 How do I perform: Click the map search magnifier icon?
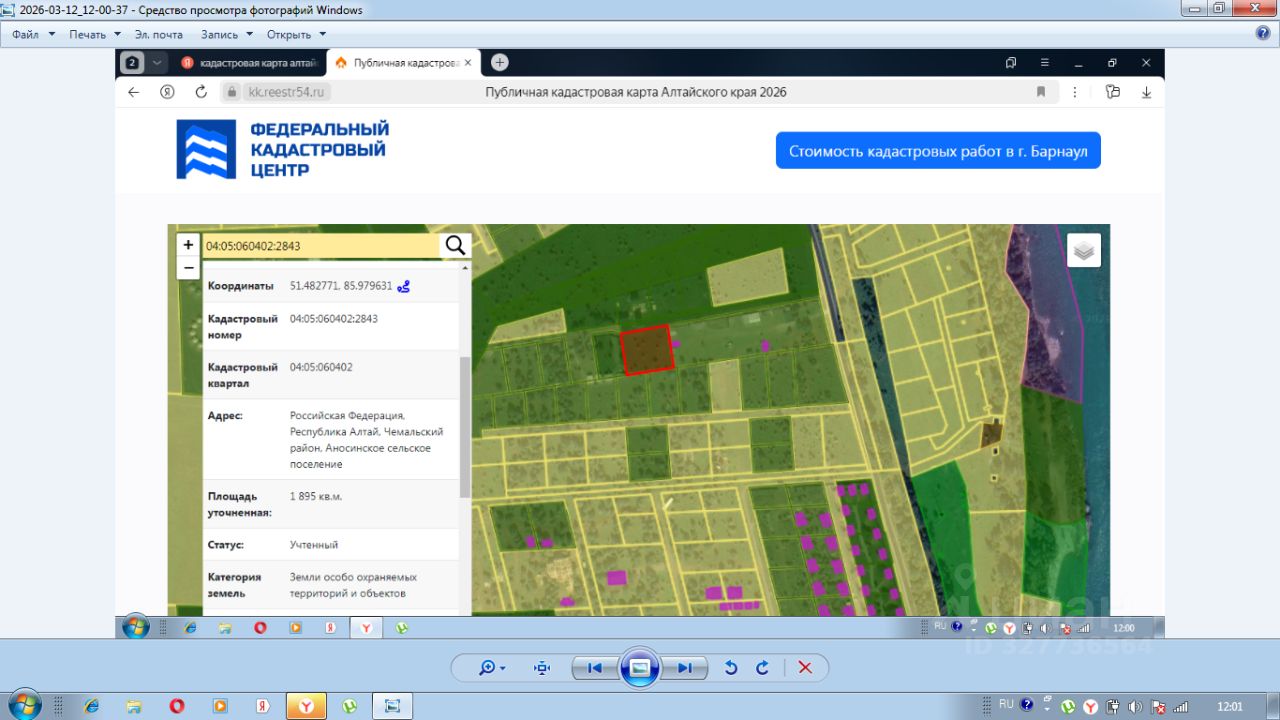(456, 246)
